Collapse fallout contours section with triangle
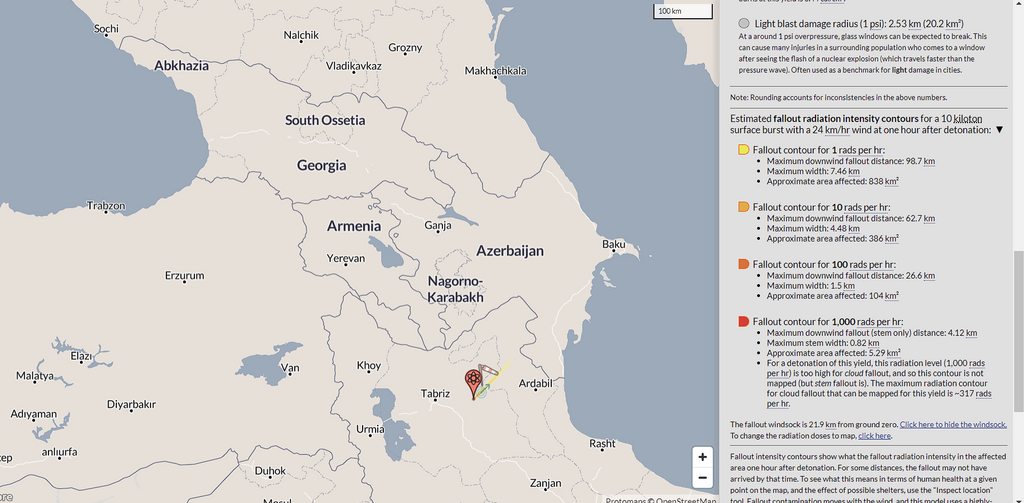 (1000, 130)
